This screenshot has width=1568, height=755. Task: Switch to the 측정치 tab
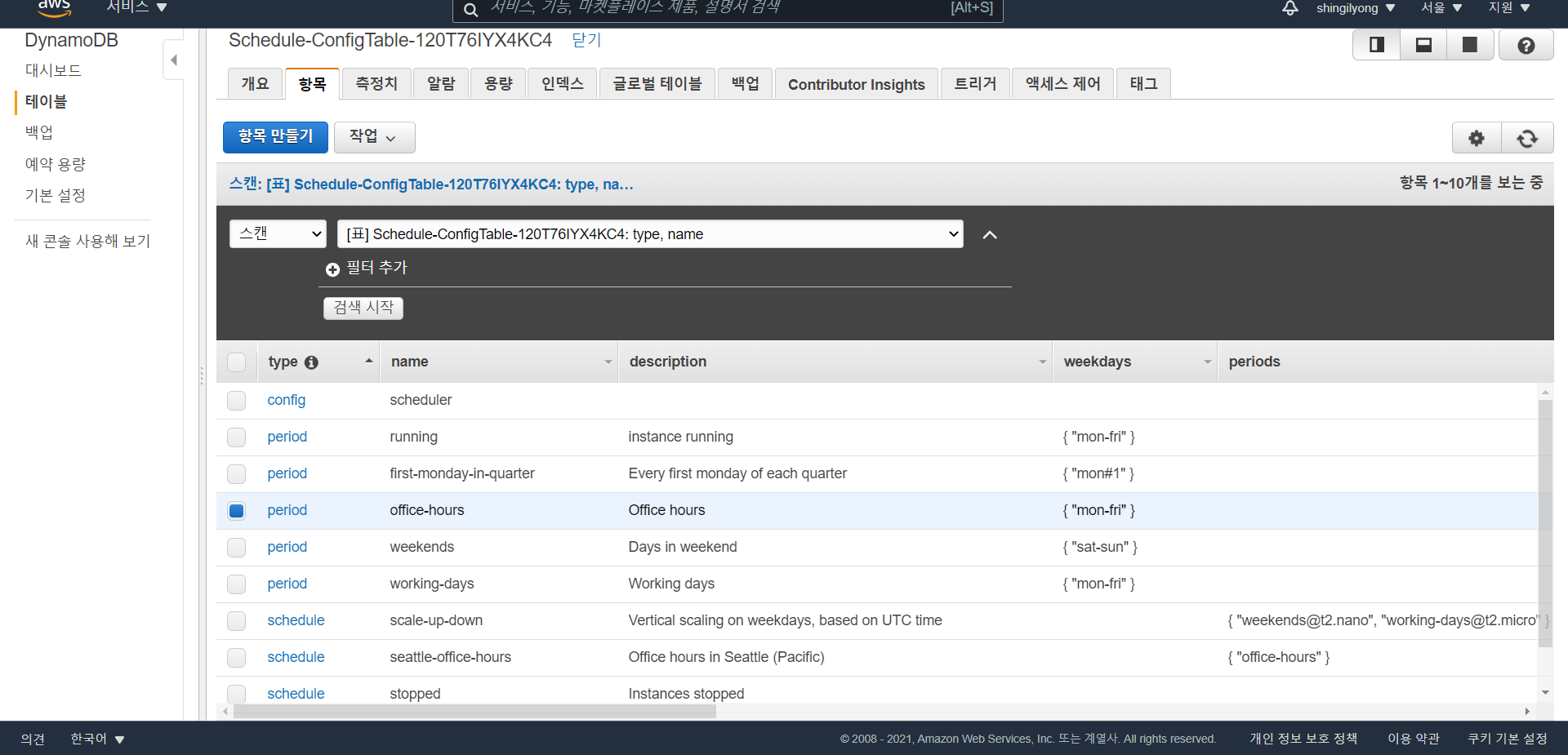376,83
